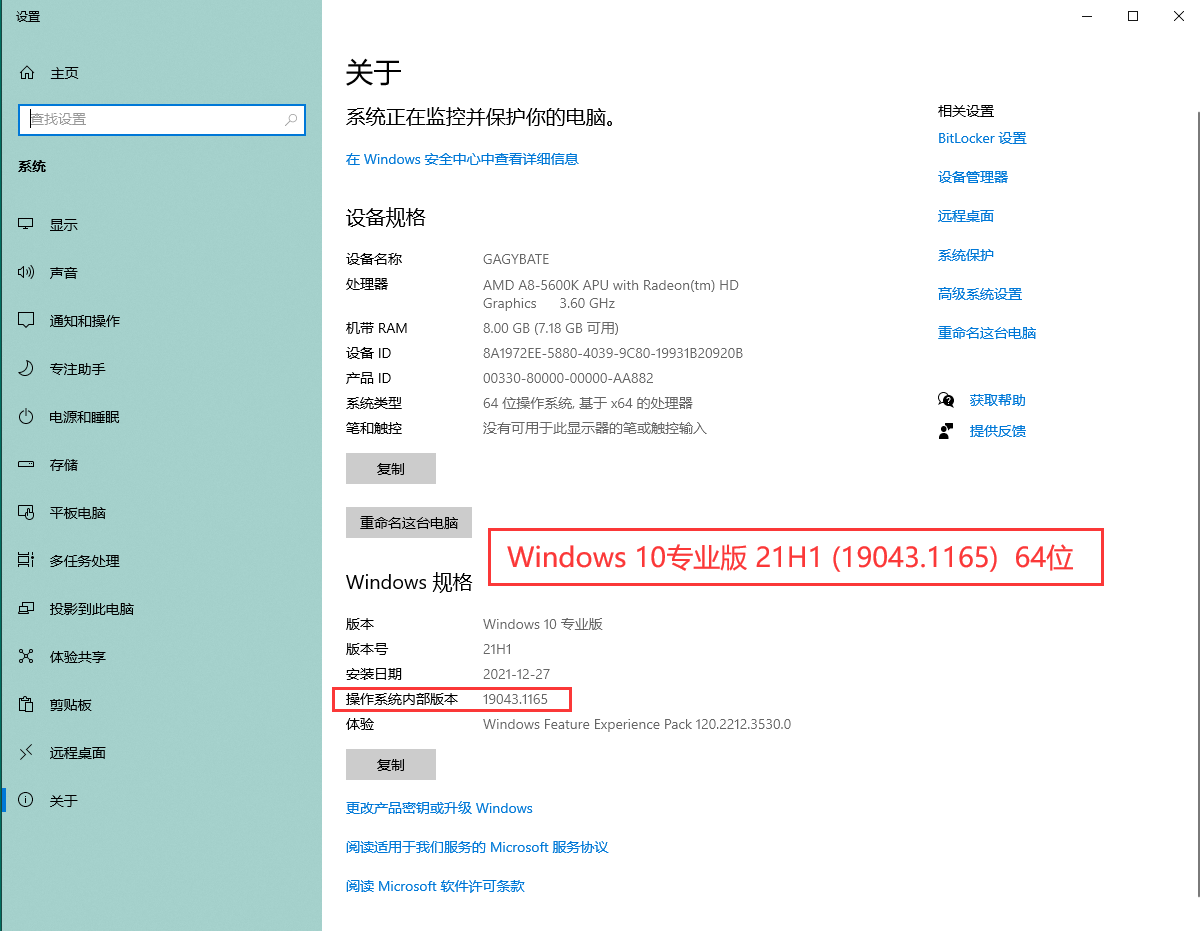The height and width of the screenshot is (931, 1202).
Task: Open Notifications and actions icon
Action: 27,321
